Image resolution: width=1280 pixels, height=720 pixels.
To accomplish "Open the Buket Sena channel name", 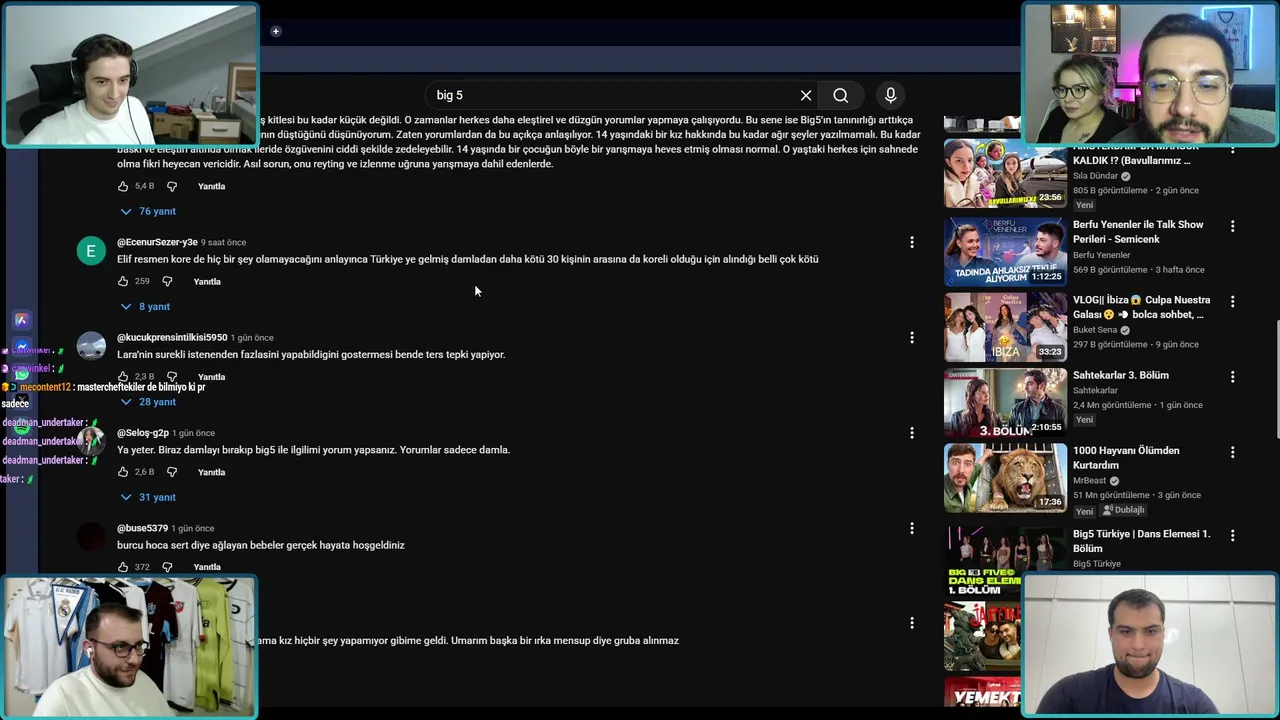I will point(1095,330).
